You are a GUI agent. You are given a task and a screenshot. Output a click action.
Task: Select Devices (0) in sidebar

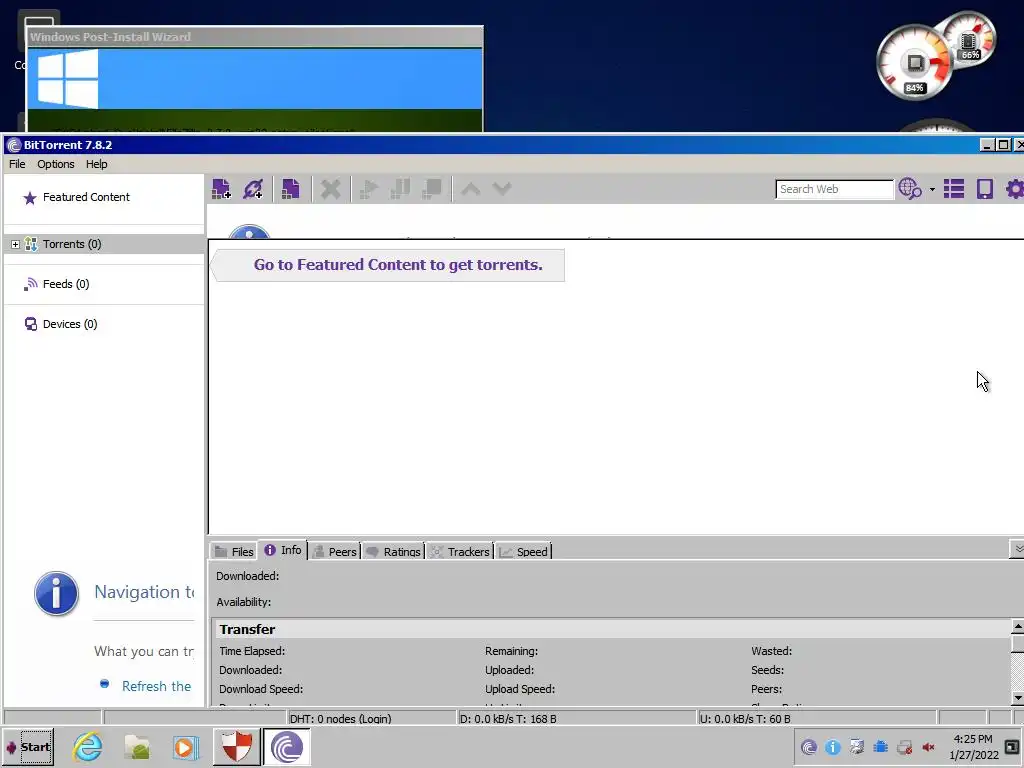(69, 324)
